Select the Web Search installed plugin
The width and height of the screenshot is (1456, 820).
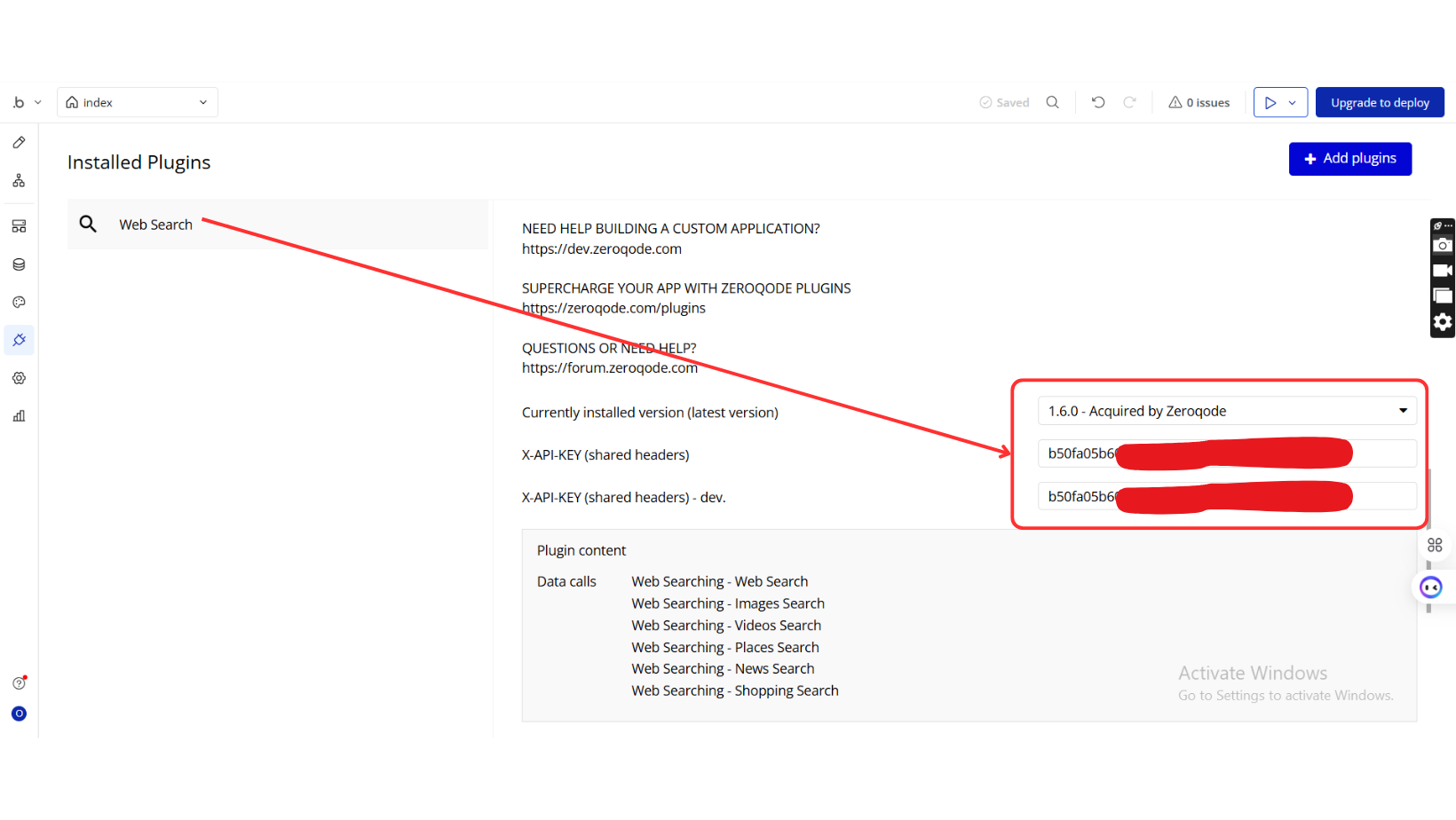click(278, 225)
